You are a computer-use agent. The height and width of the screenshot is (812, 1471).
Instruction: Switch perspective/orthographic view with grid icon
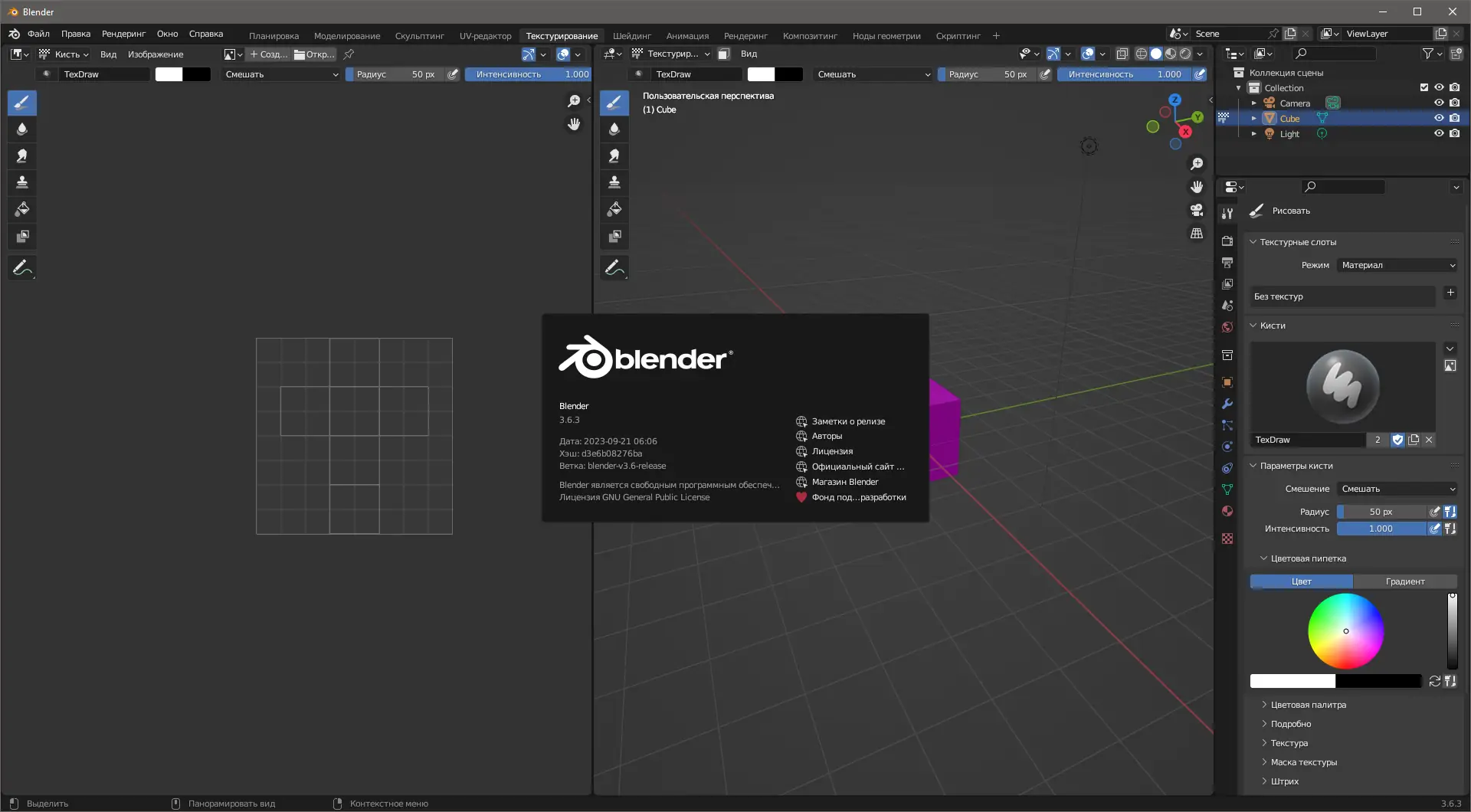(x=1197, y=233)
